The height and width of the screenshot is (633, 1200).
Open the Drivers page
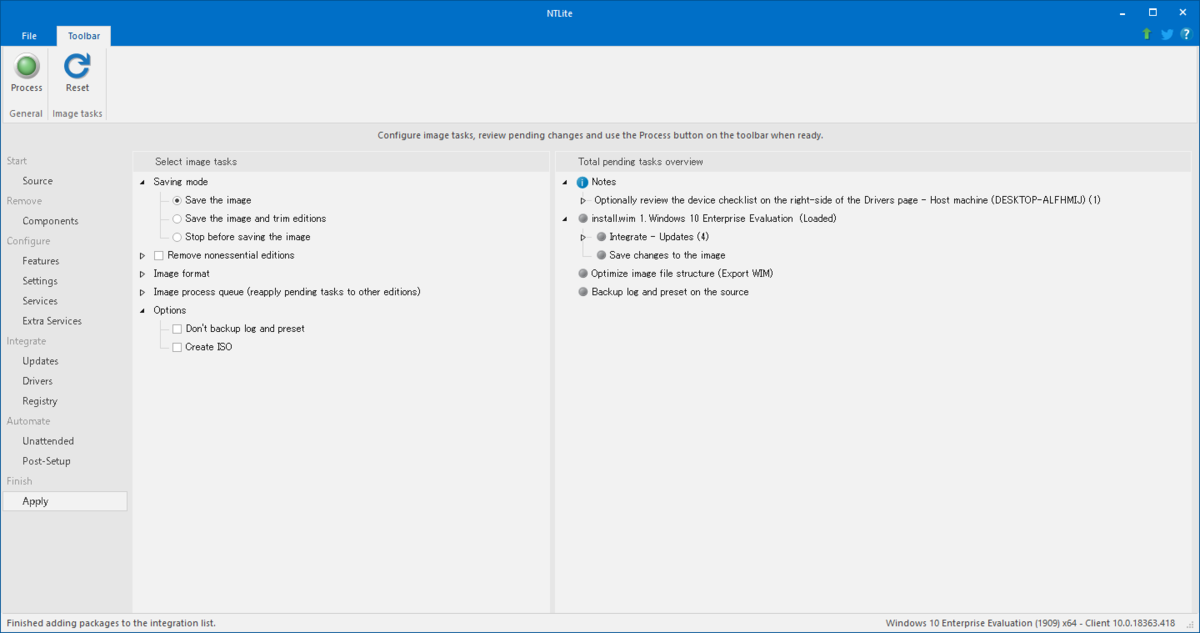coord(38,381)
